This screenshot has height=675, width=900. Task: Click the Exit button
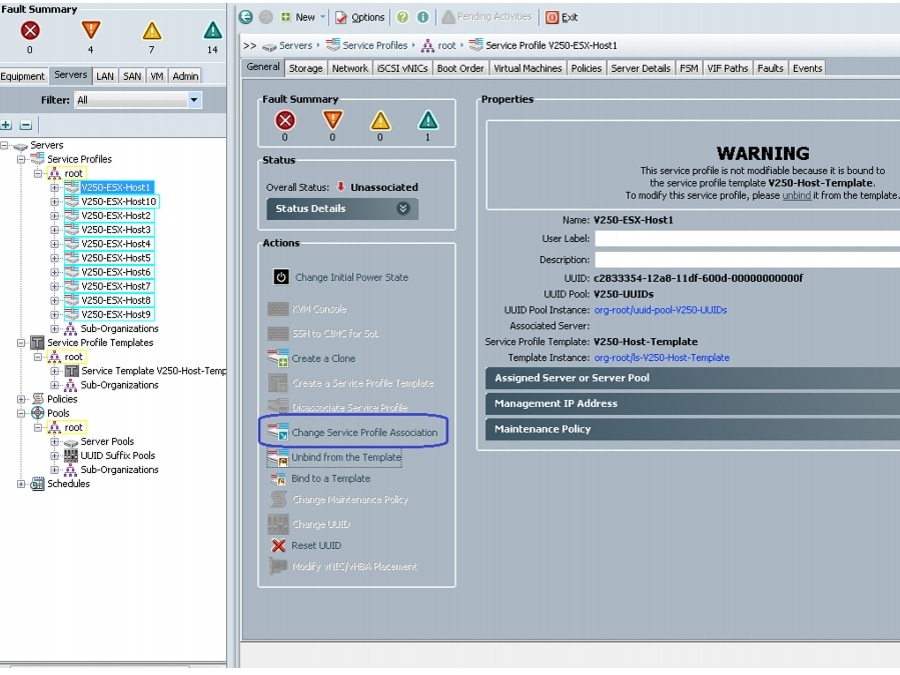[x=561, y=17]
